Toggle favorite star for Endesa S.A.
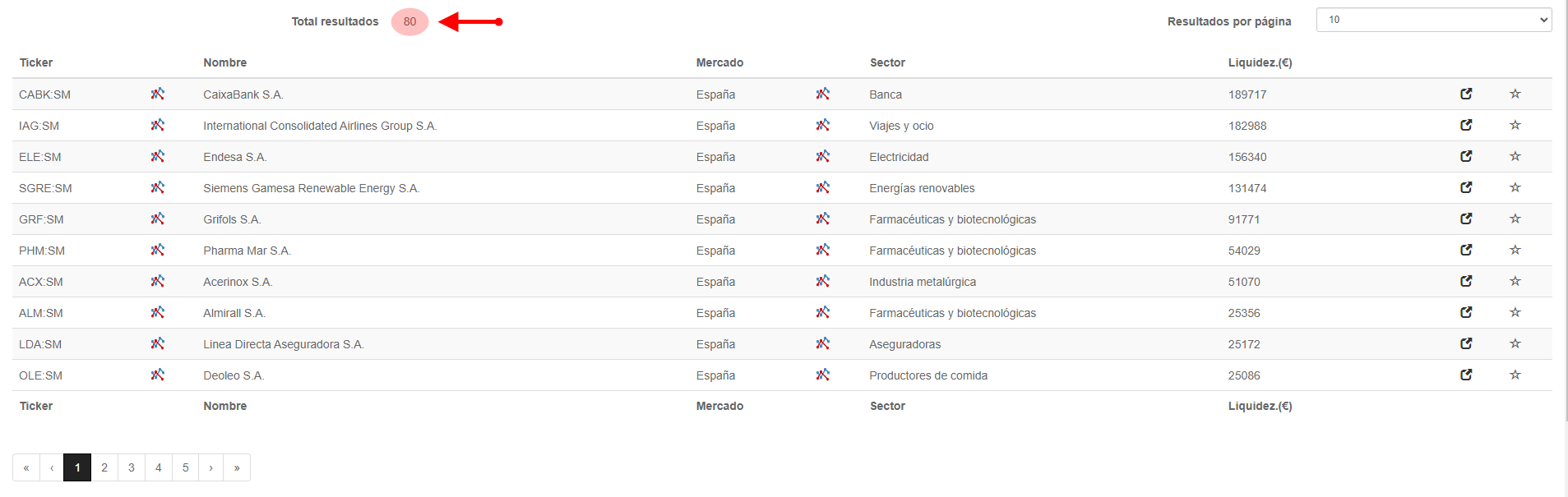This screenshot has height=497, width=1568. [x=1515, y=156]
